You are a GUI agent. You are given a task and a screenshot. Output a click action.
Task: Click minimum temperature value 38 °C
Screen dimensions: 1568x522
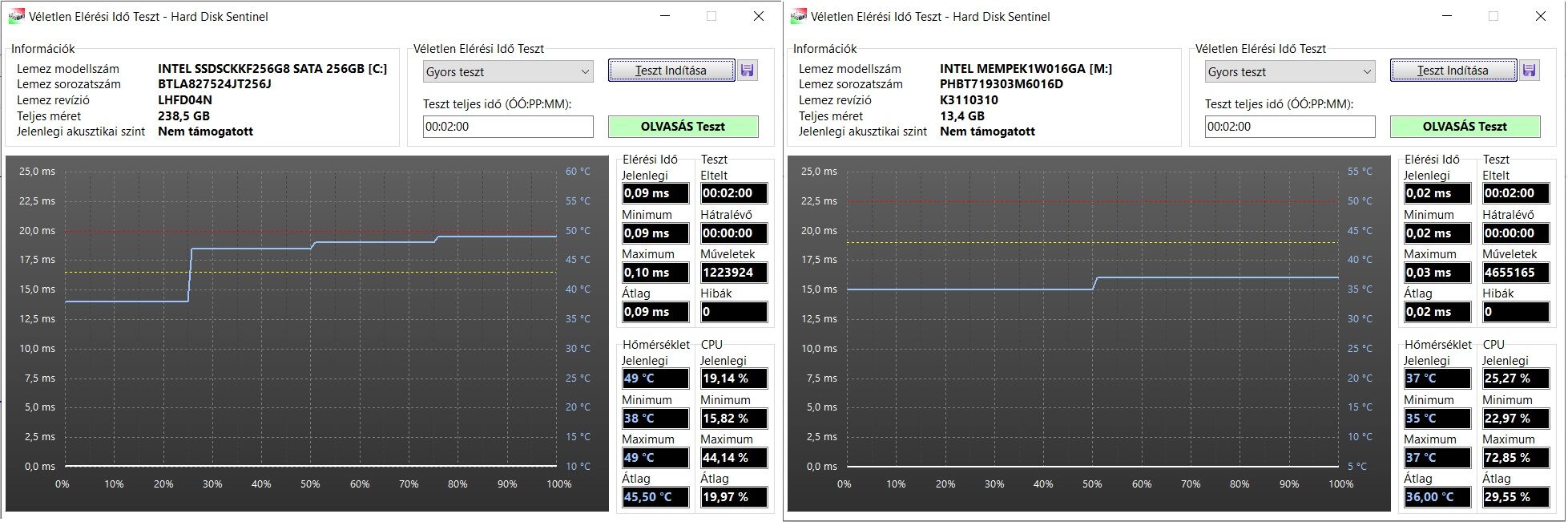[x=655, y=419]
